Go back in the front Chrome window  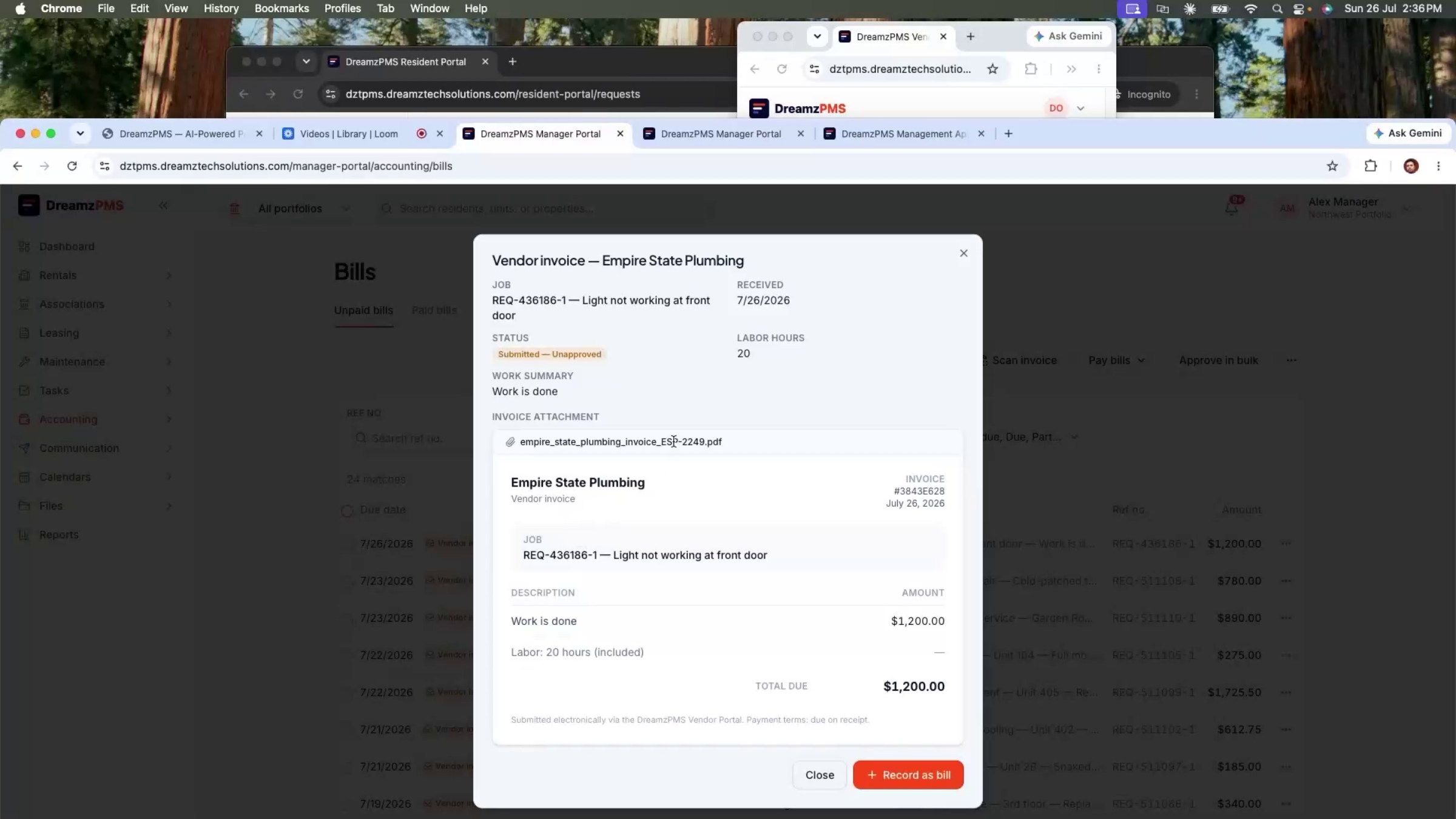18,166
